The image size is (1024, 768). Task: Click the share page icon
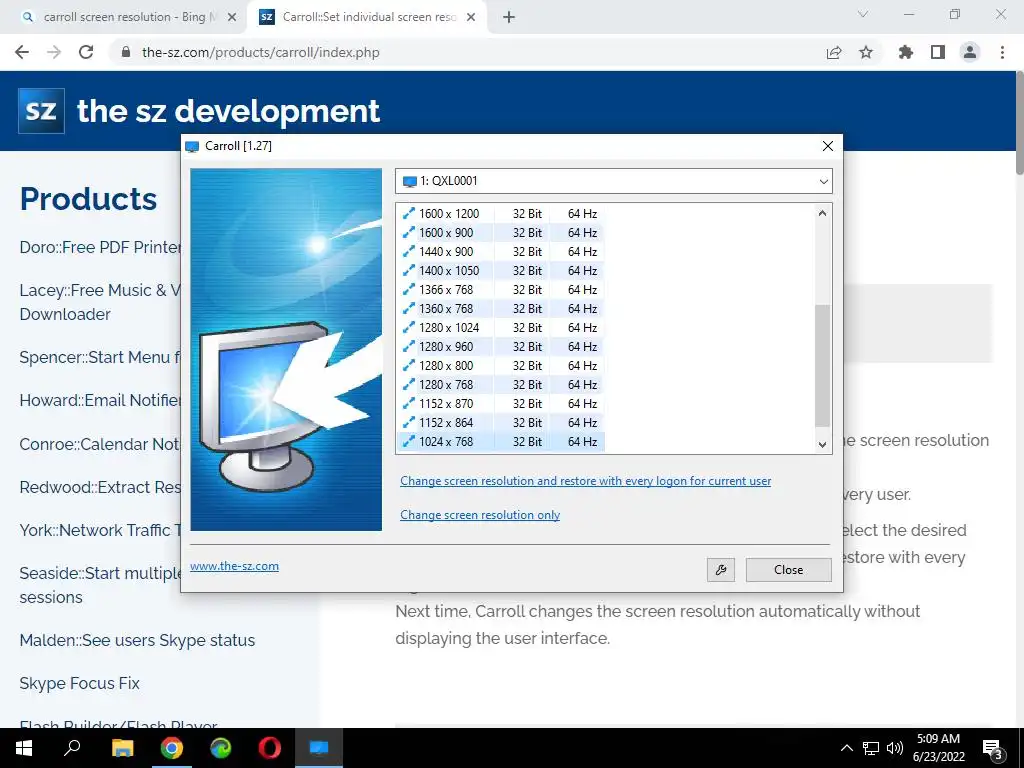coord(834,52)
